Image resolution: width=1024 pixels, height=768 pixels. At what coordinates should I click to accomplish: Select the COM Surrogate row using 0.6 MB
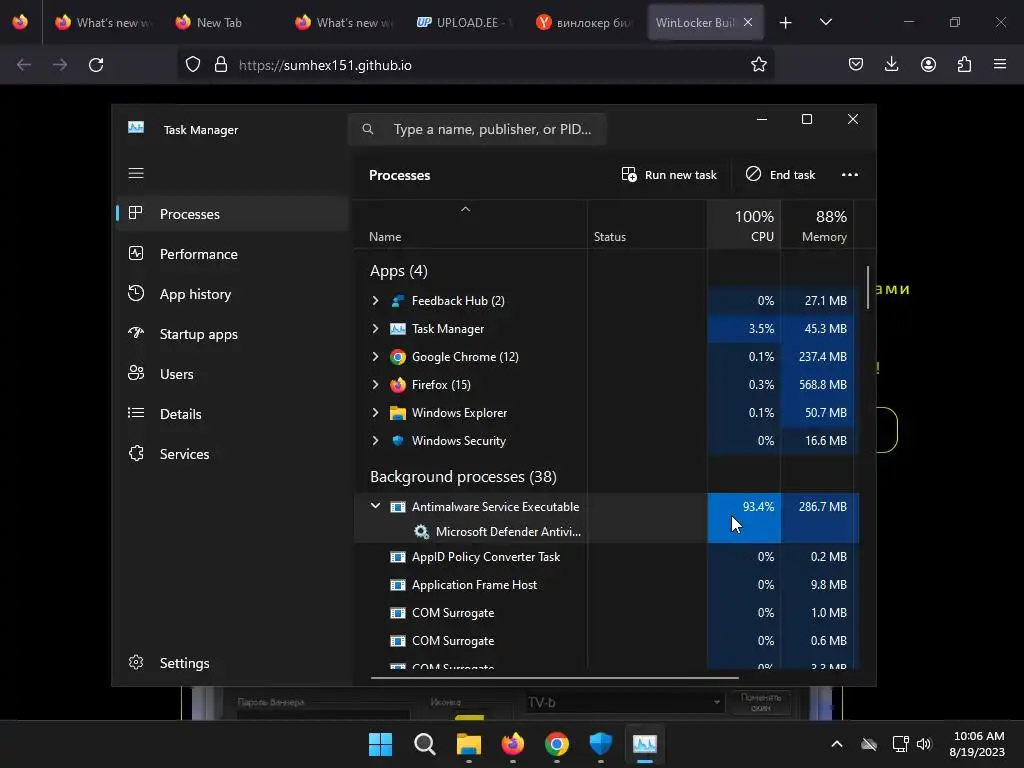[x=606, y=641]
